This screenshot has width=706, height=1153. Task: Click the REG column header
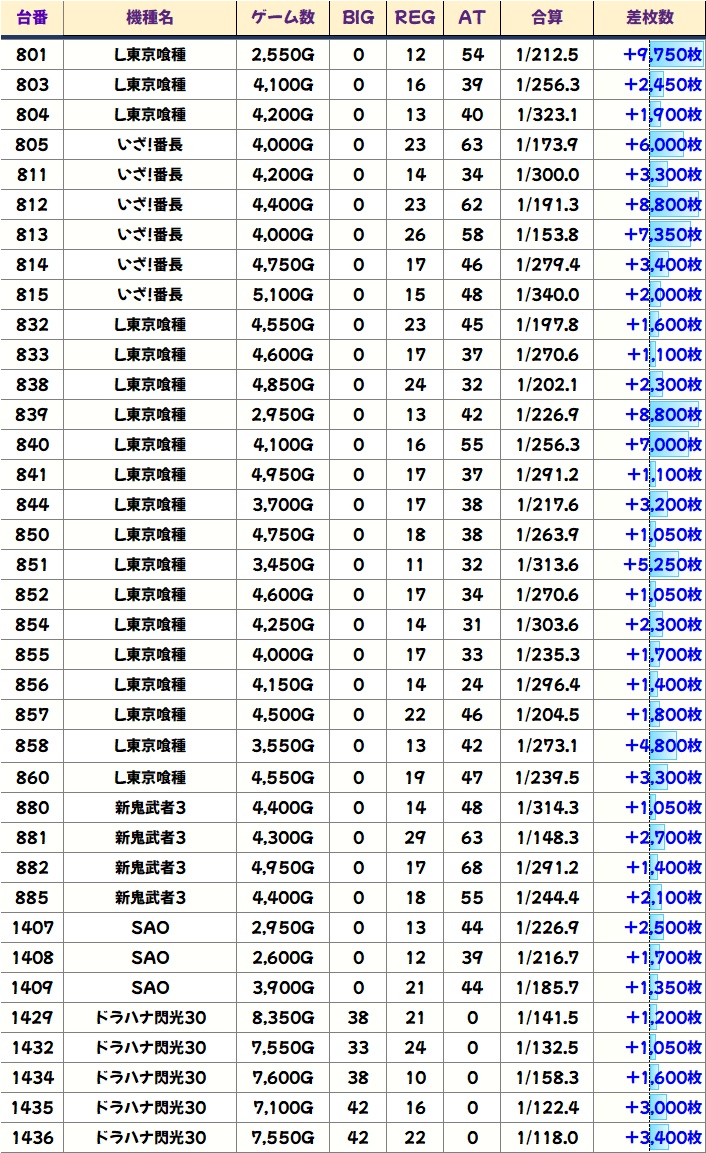415,18
